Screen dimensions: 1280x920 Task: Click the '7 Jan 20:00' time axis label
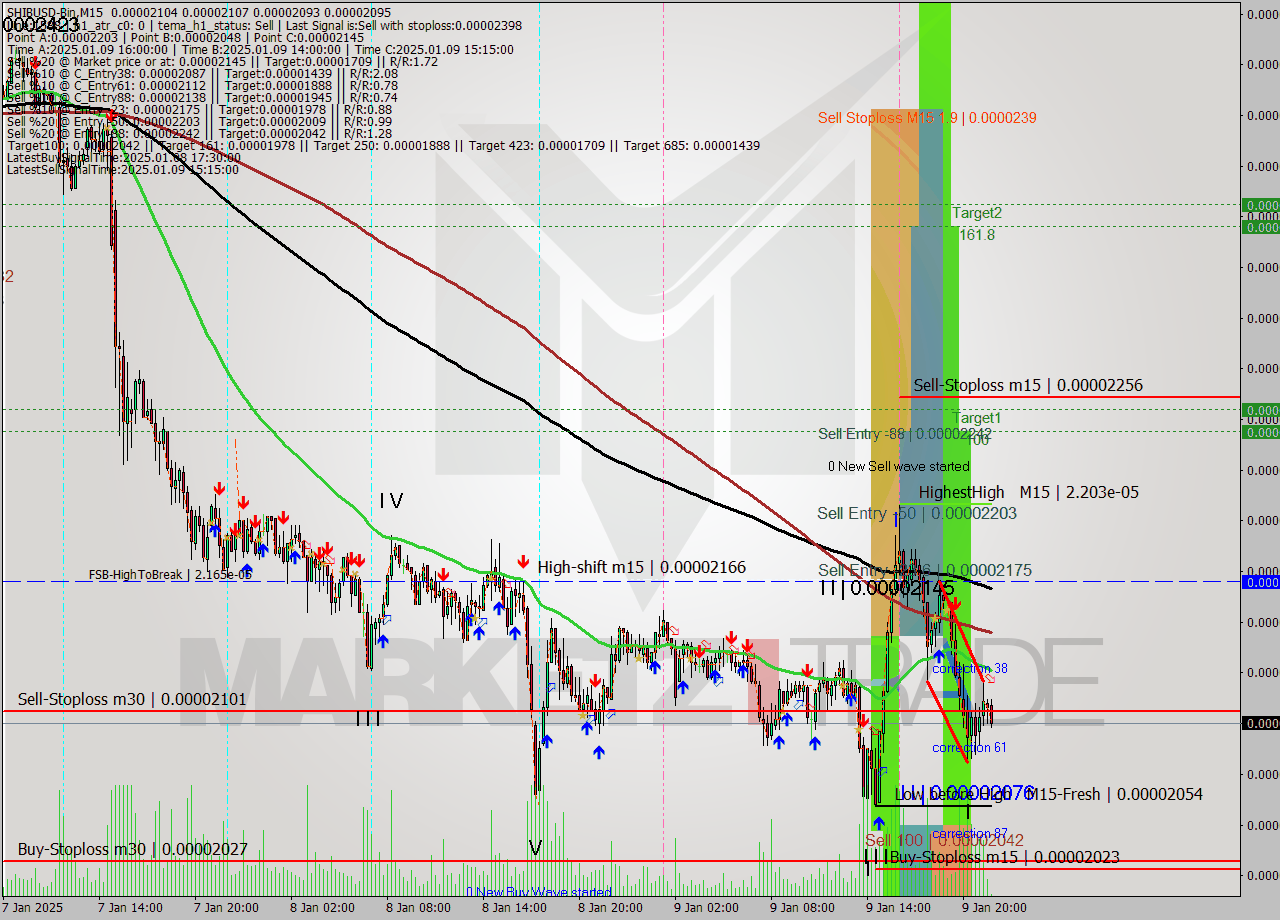point(225,908)
